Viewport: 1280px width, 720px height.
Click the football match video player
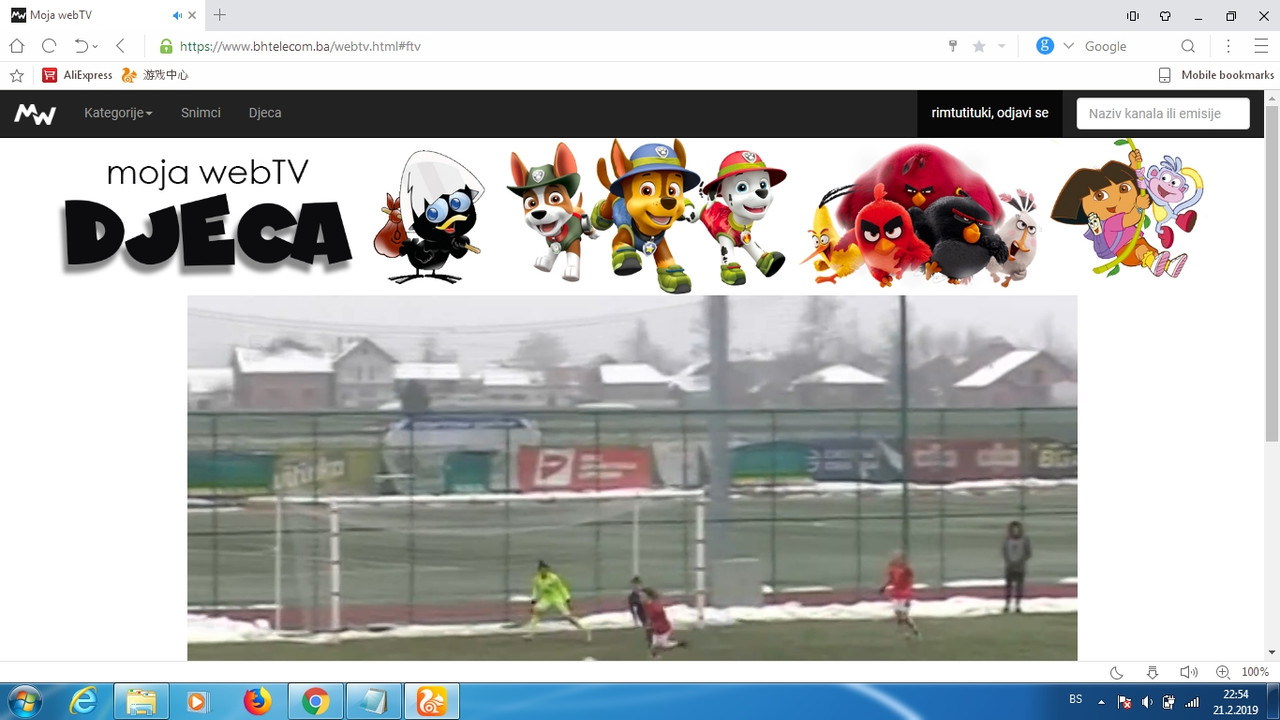pyautogui.click(x=632, y=478)
